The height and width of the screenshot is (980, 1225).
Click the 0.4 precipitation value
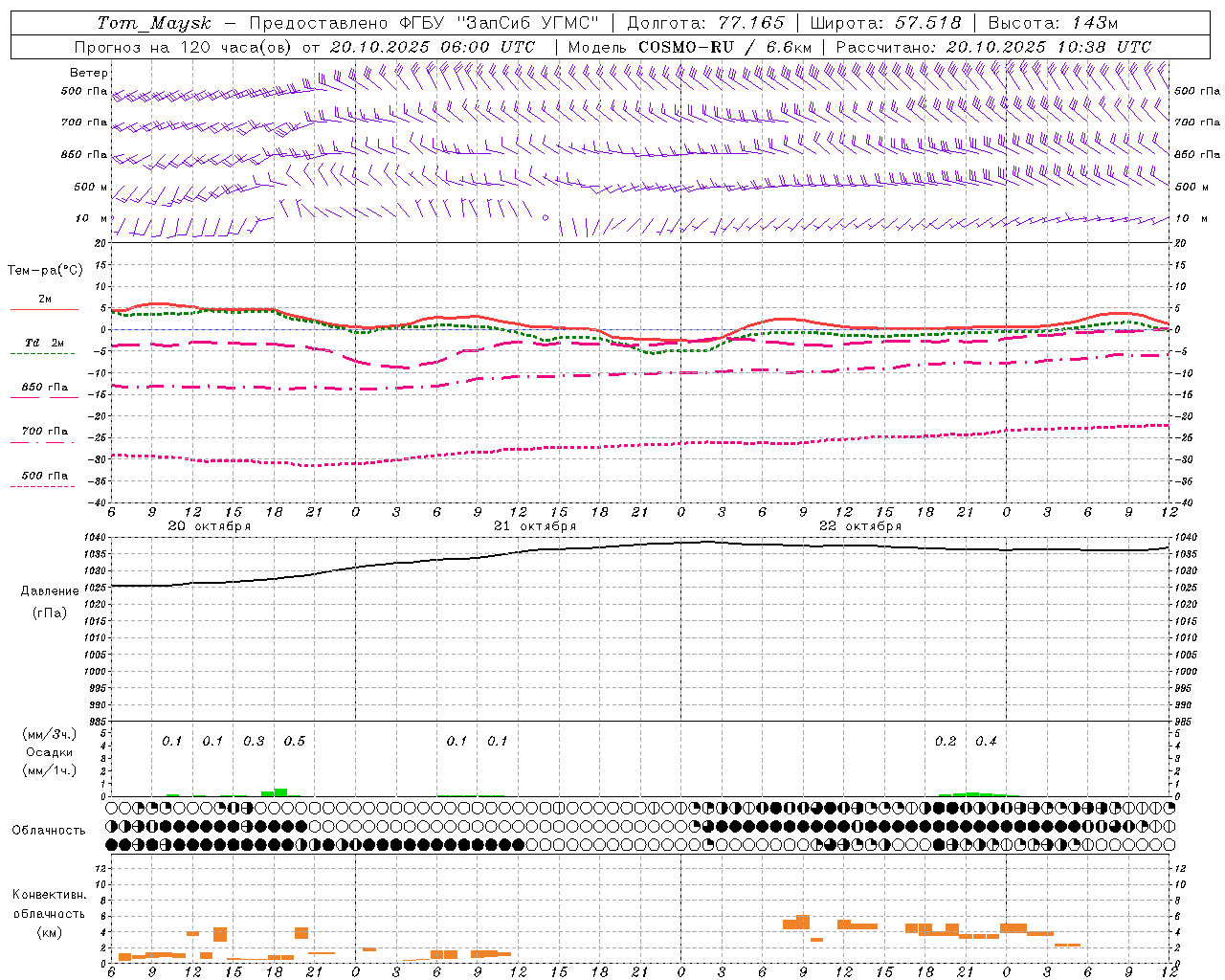coord(987,742)
